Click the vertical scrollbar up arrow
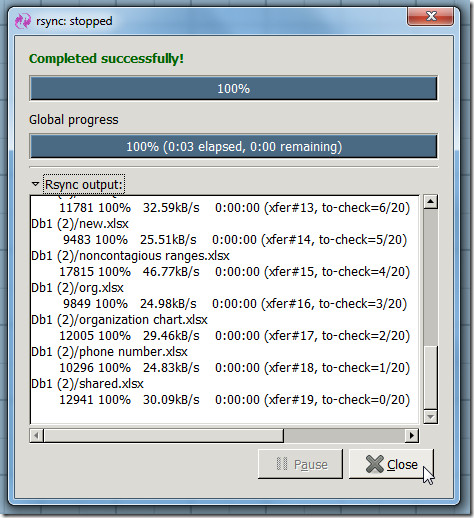This screenshot has height=518, width=474. [431, 202]
